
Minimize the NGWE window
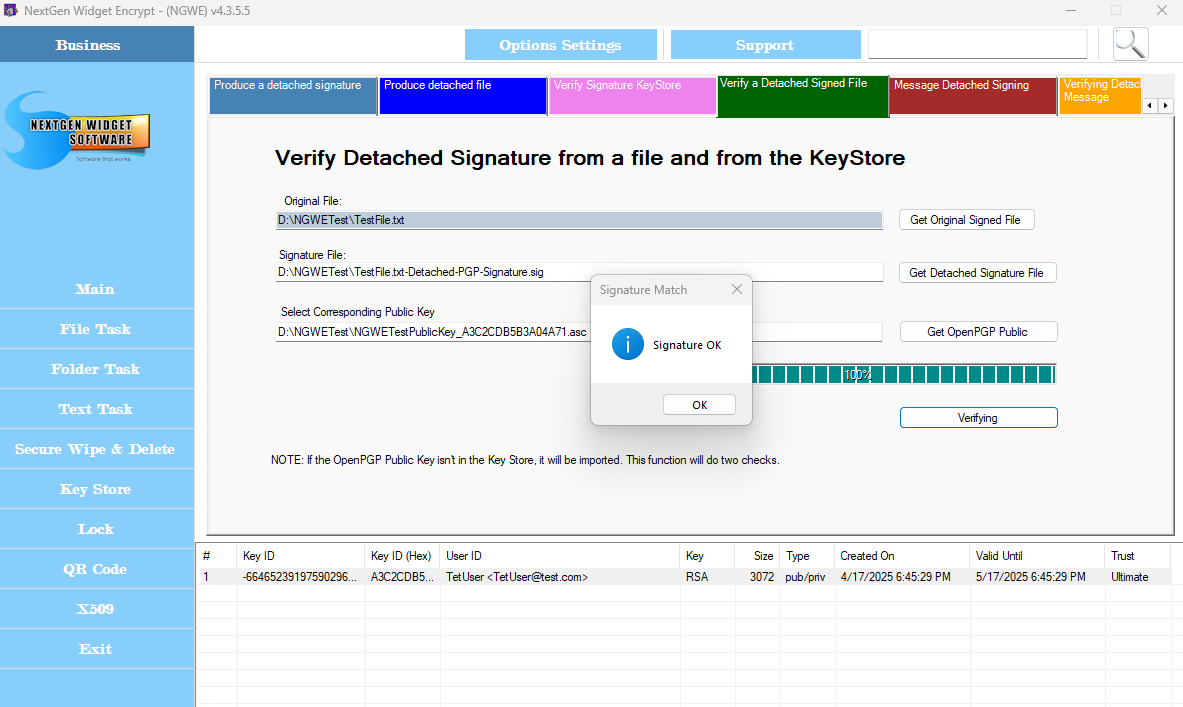(1071, 11)
